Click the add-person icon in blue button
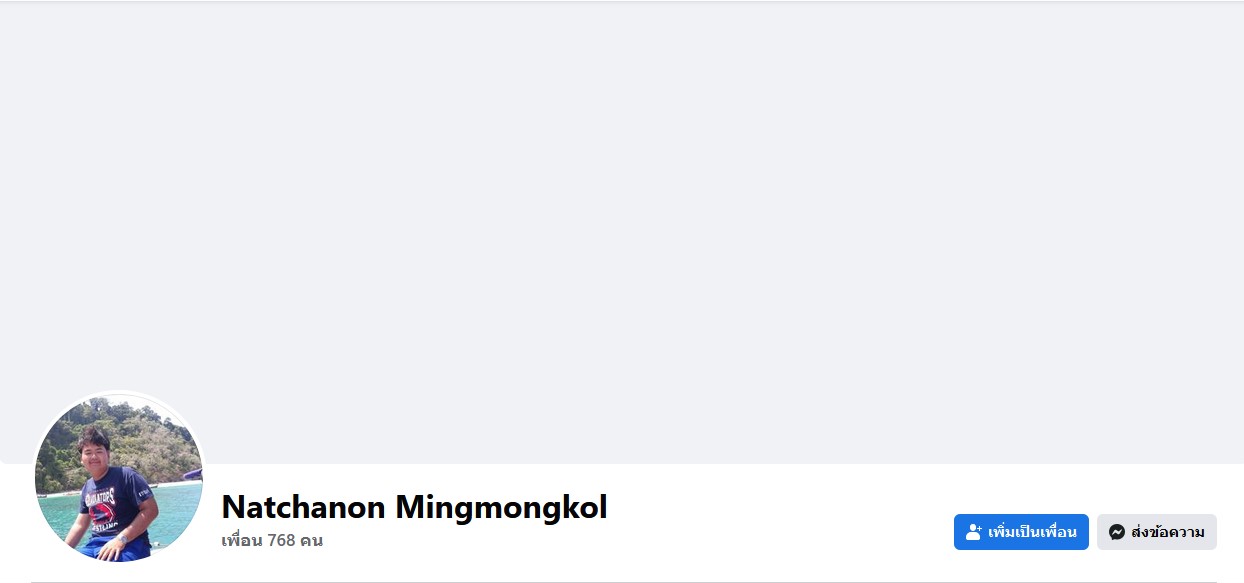 [x=974, y=532]
